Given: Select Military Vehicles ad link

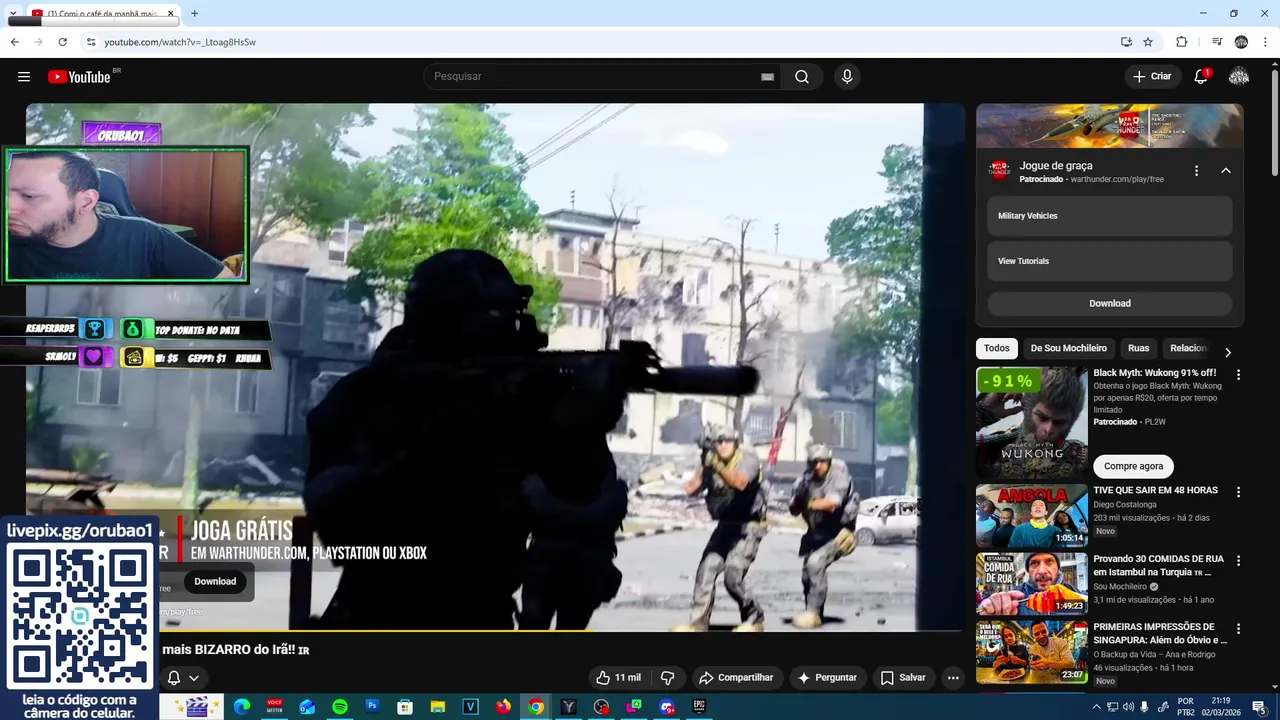Looking at the screenshot, I should click(1109, 216).
